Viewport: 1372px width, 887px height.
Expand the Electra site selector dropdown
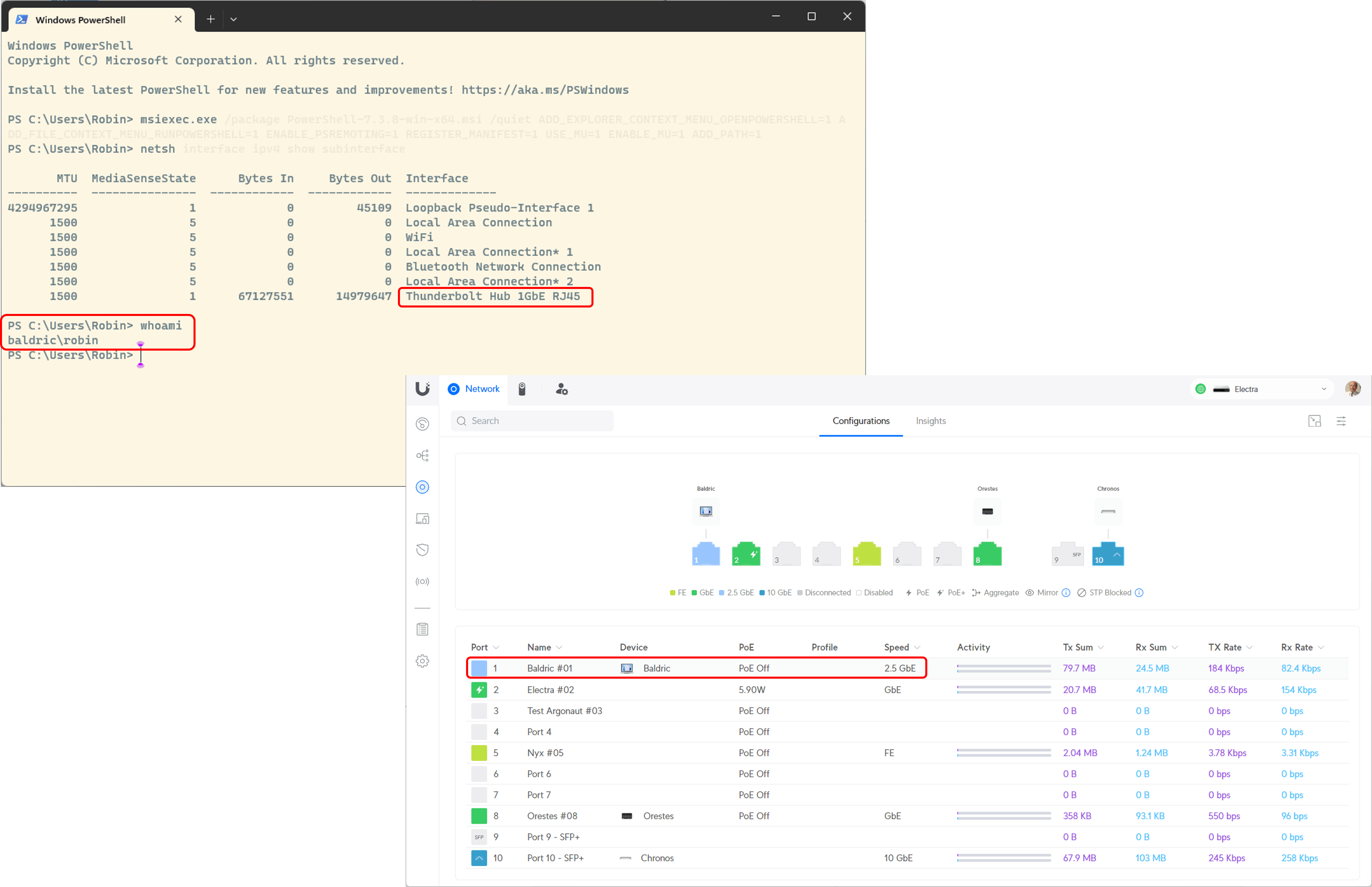tap(1324, 389)
